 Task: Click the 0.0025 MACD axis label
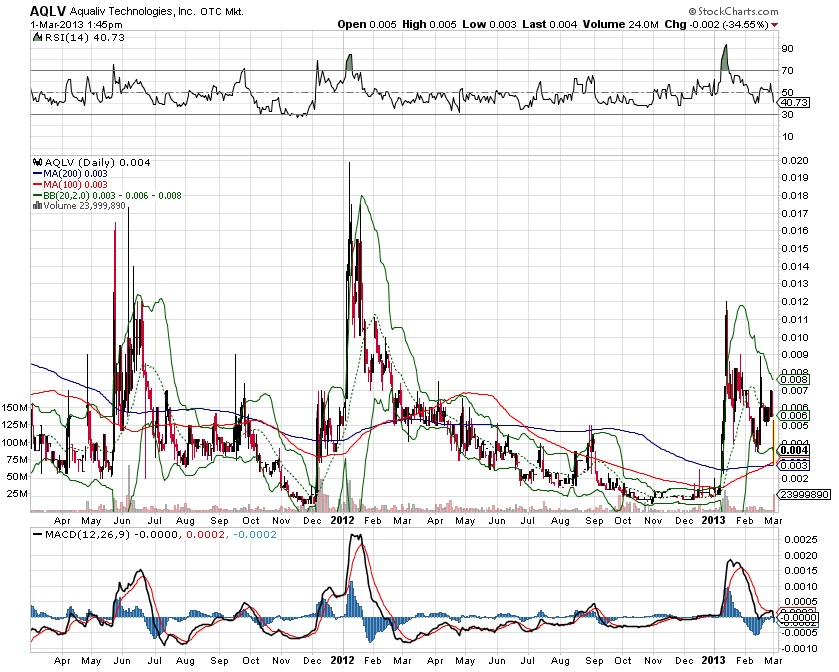[801, 539]
